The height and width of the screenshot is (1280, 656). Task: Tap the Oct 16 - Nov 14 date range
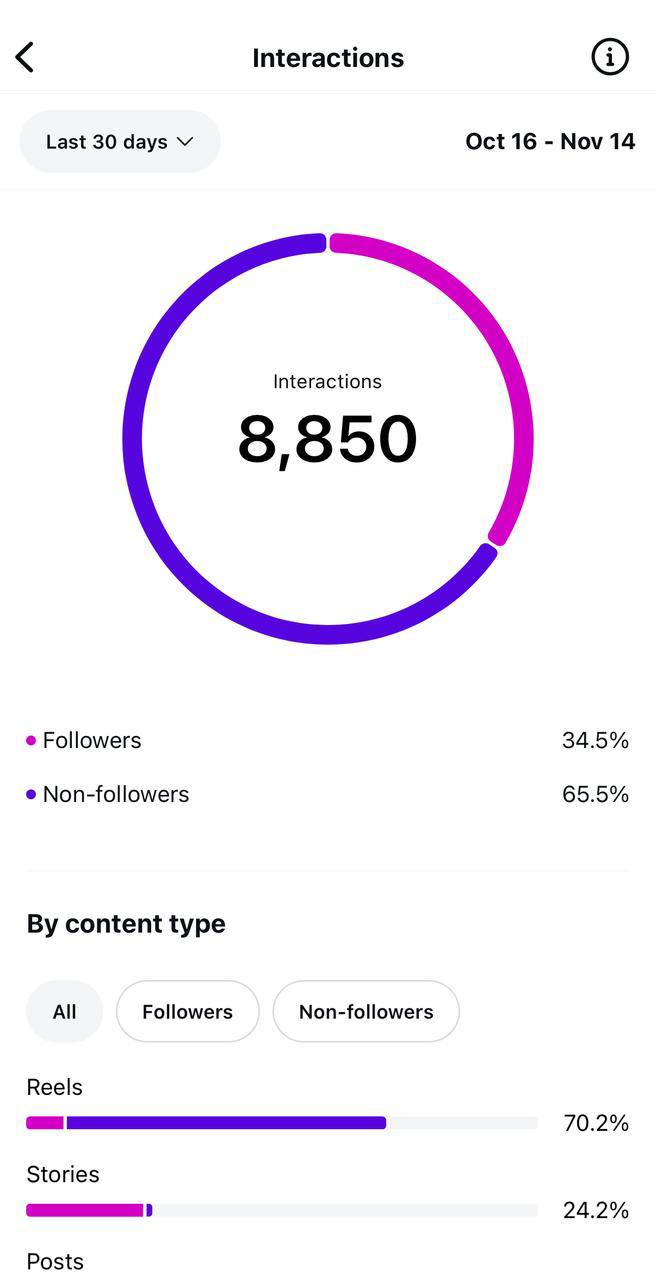click(x=550, y=142)
